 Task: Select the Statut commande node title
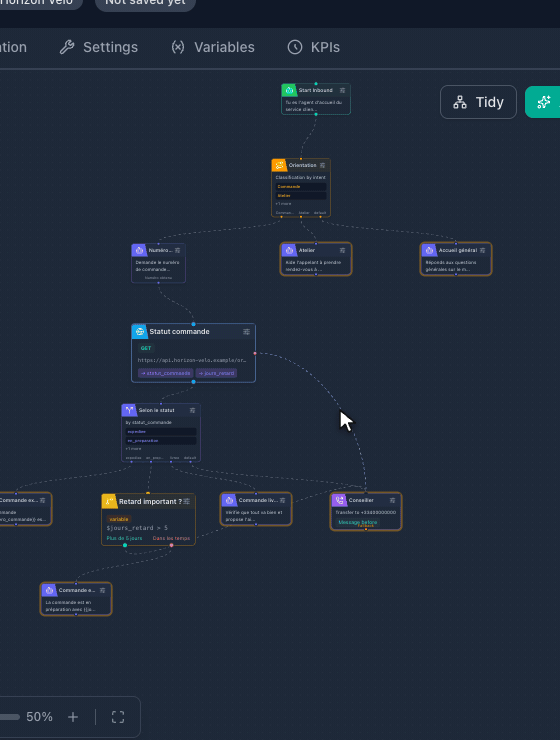click(x=179, y=332)
